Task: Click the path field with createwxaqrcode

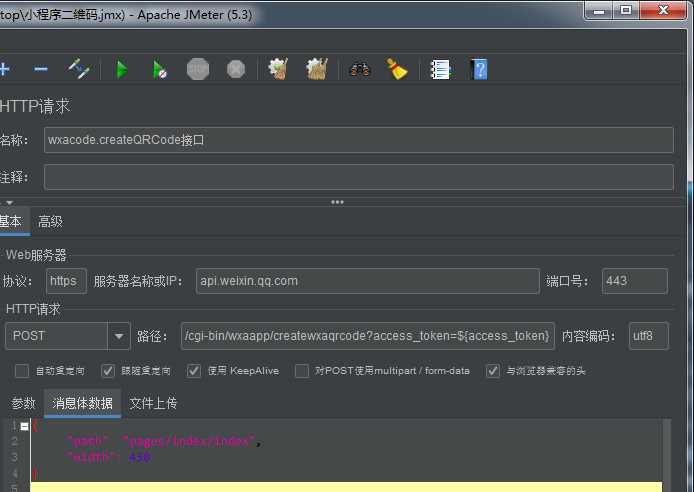Action: tap(367, 336)
